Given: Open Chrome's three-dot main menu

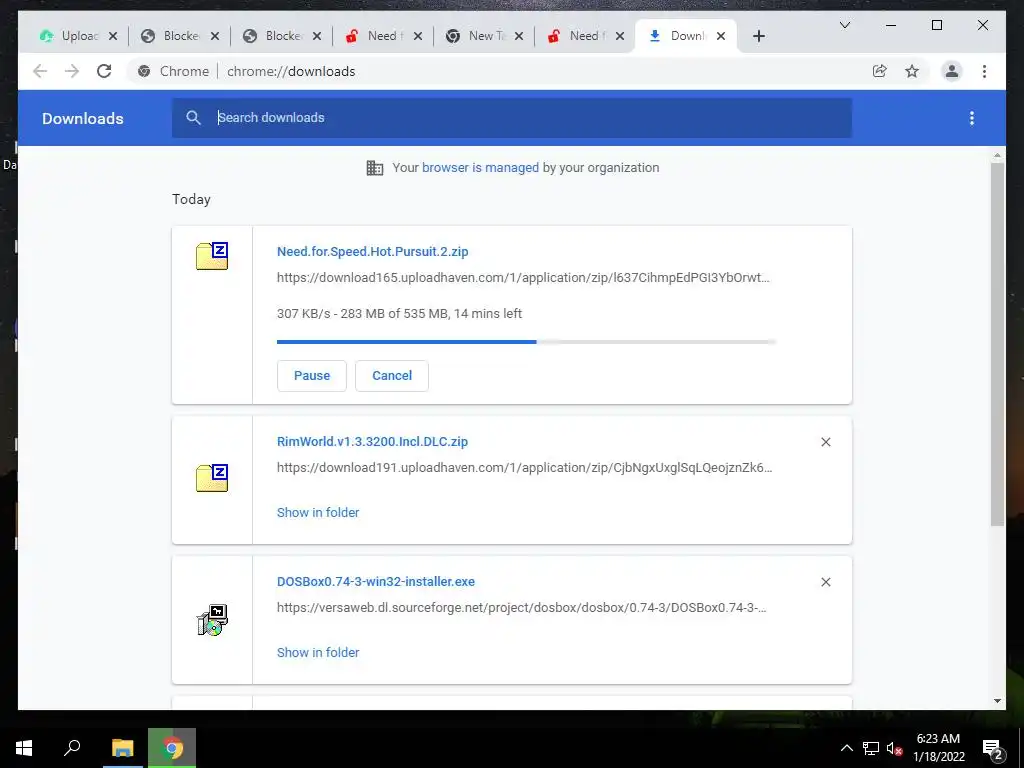Looking at the screenshot, I should pos(984,71).
